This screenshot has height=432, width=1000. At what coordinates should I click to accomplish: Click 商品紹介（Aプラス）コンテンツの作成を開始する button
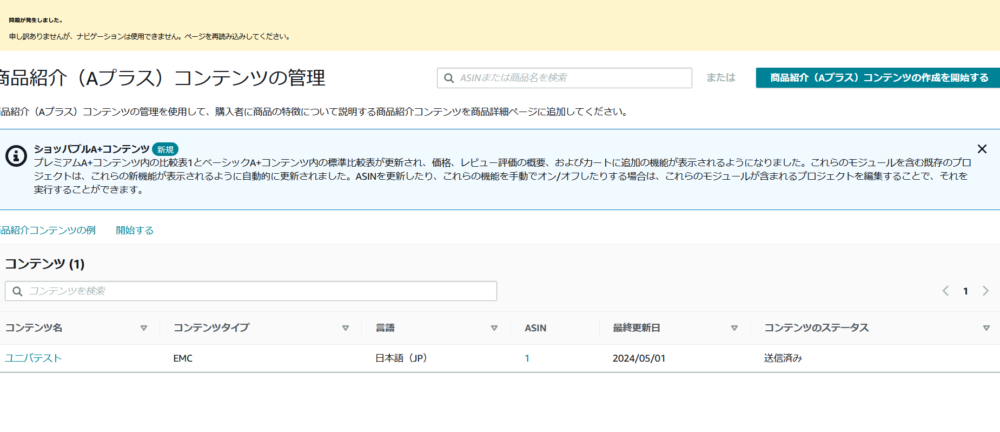click(877, 78)
